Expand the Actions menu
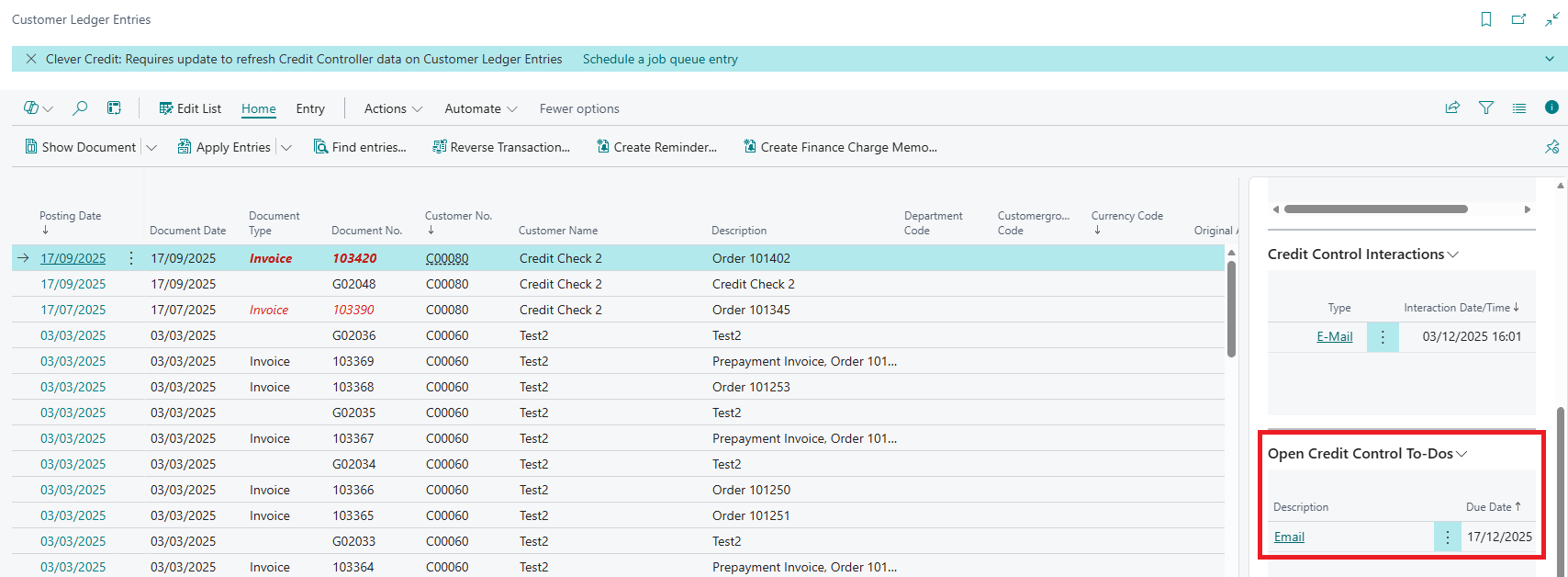This screenshot has height=577, width=1568. [x=393, y=108]
